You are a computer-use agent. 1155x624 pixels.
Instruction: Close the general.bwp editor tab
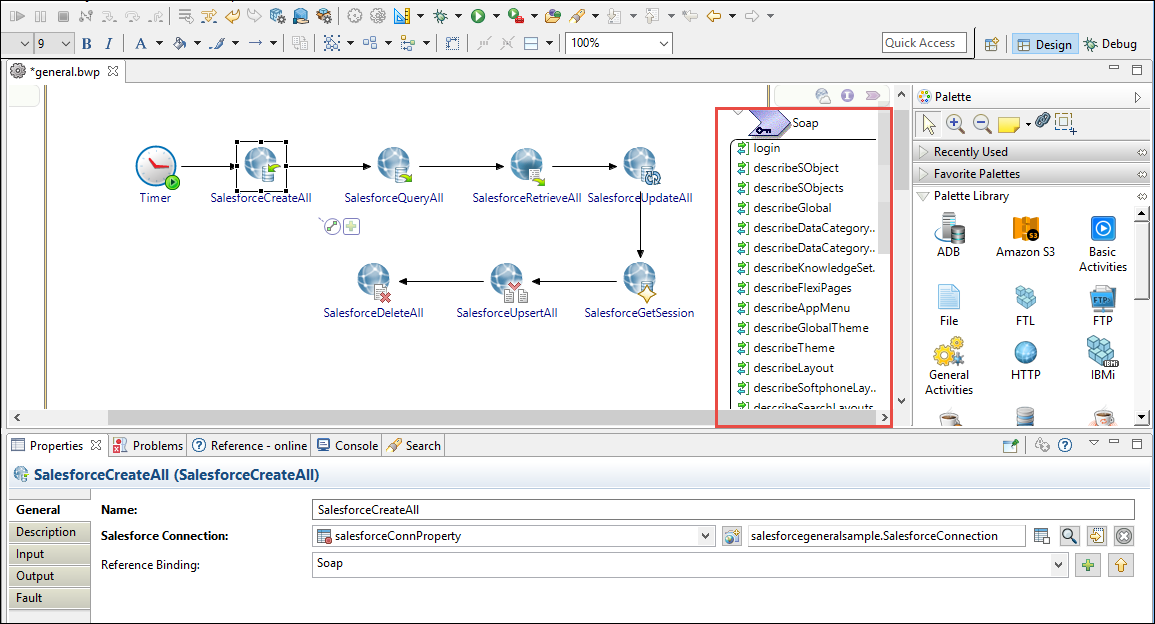pyautogui.click(x=113, y=71)
